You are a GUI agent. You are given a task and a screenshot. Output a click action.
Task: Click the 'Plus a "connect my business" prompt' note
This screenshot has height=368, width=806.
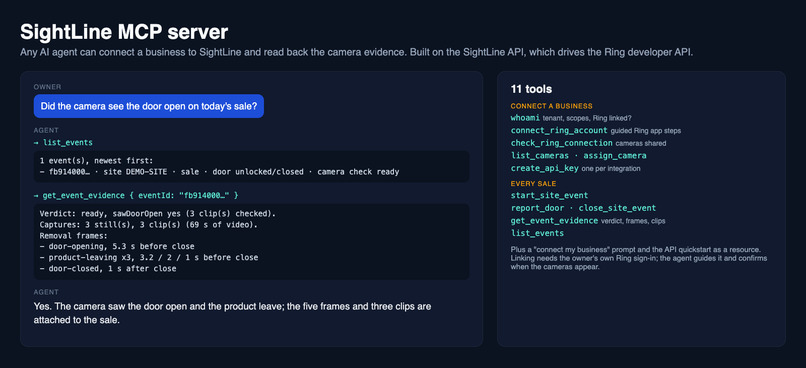click(x=639, y=258)
